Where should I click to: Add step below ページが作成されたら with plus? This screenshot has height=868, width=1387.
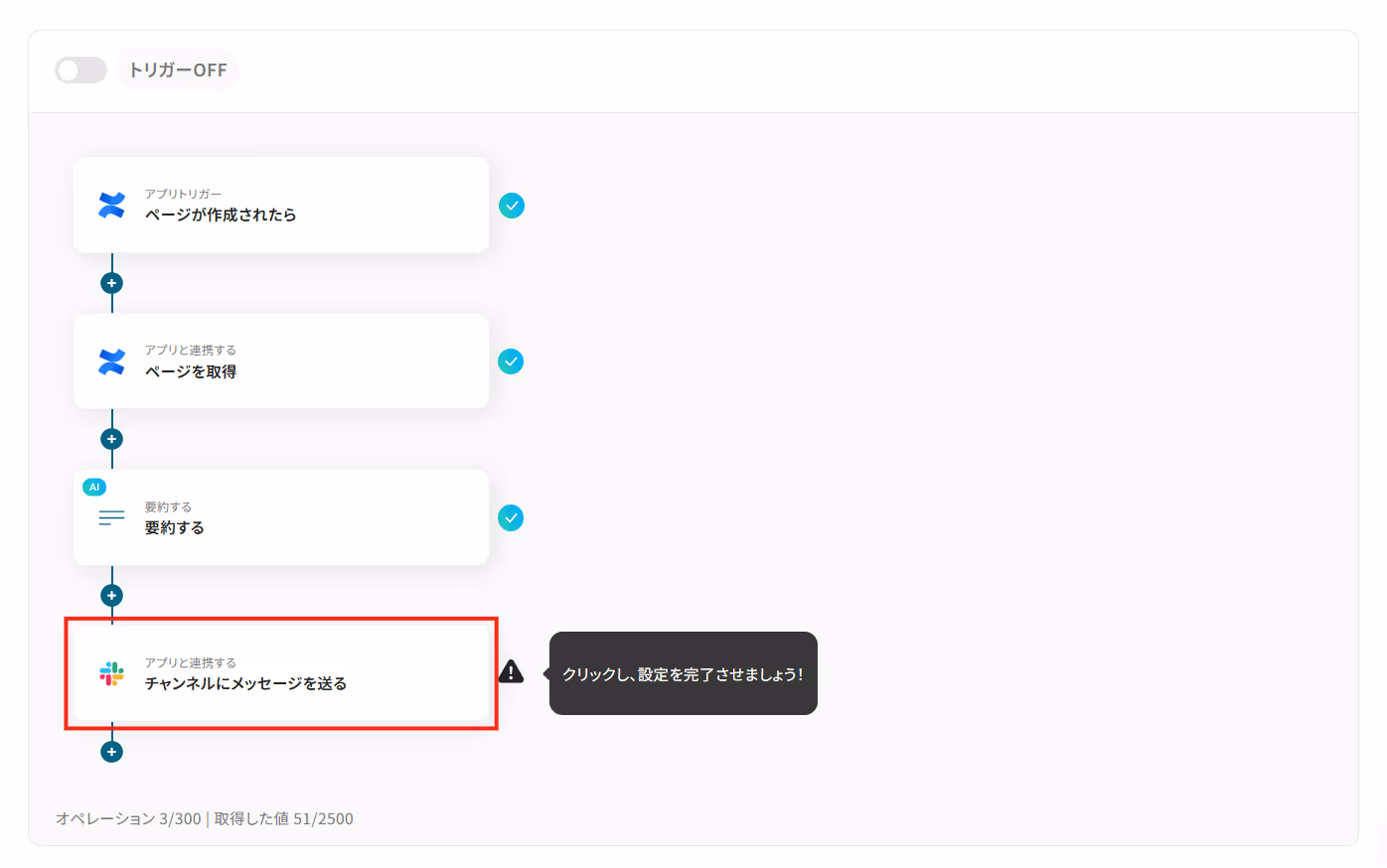(x=112, y=283)
